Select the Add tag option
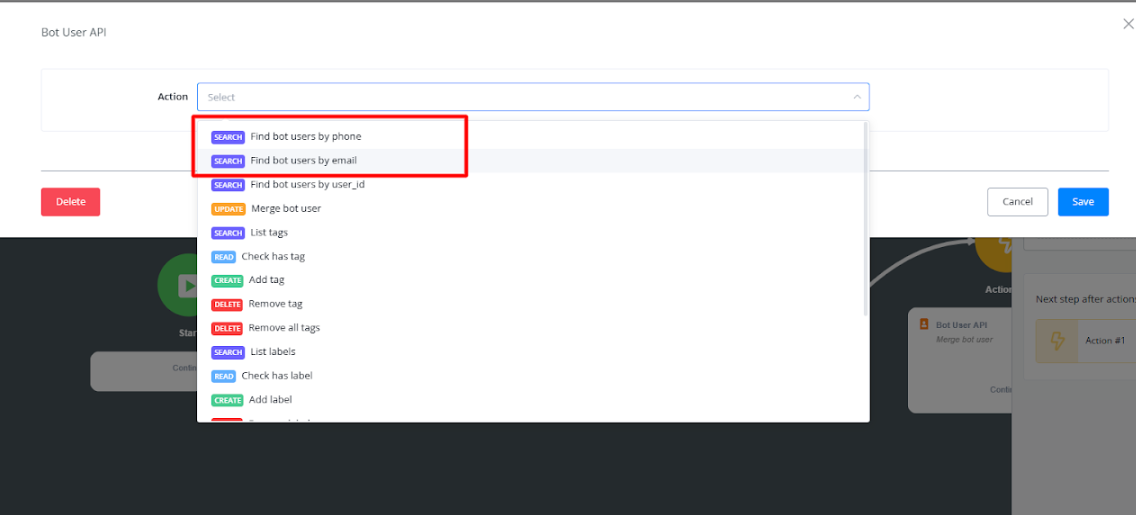This screenshot has width=1136, height=515. pyautogui.click(x=266, y=281)
